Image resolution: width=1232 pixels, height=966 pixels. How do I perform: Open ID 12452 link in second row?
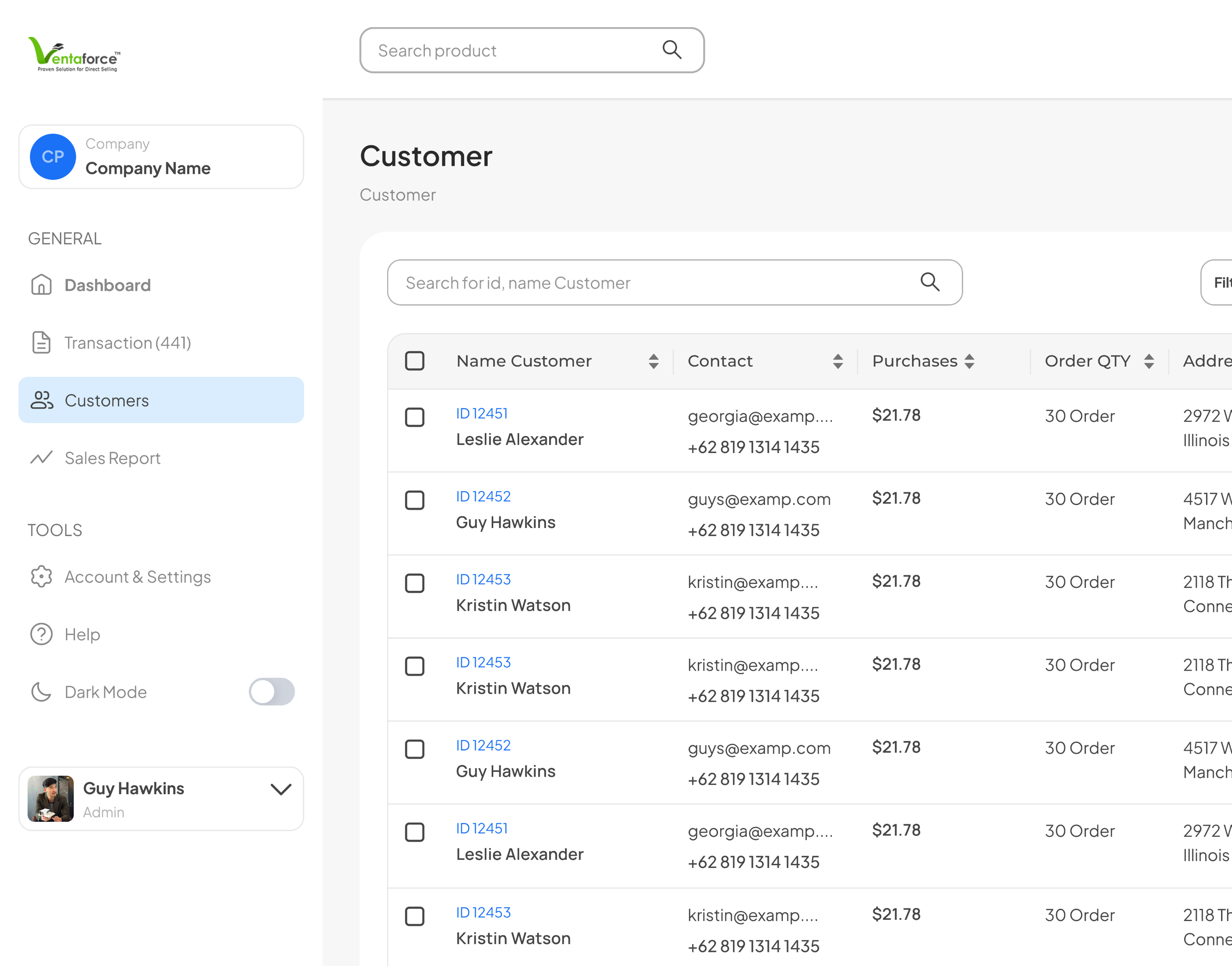(x=483, y=496)
